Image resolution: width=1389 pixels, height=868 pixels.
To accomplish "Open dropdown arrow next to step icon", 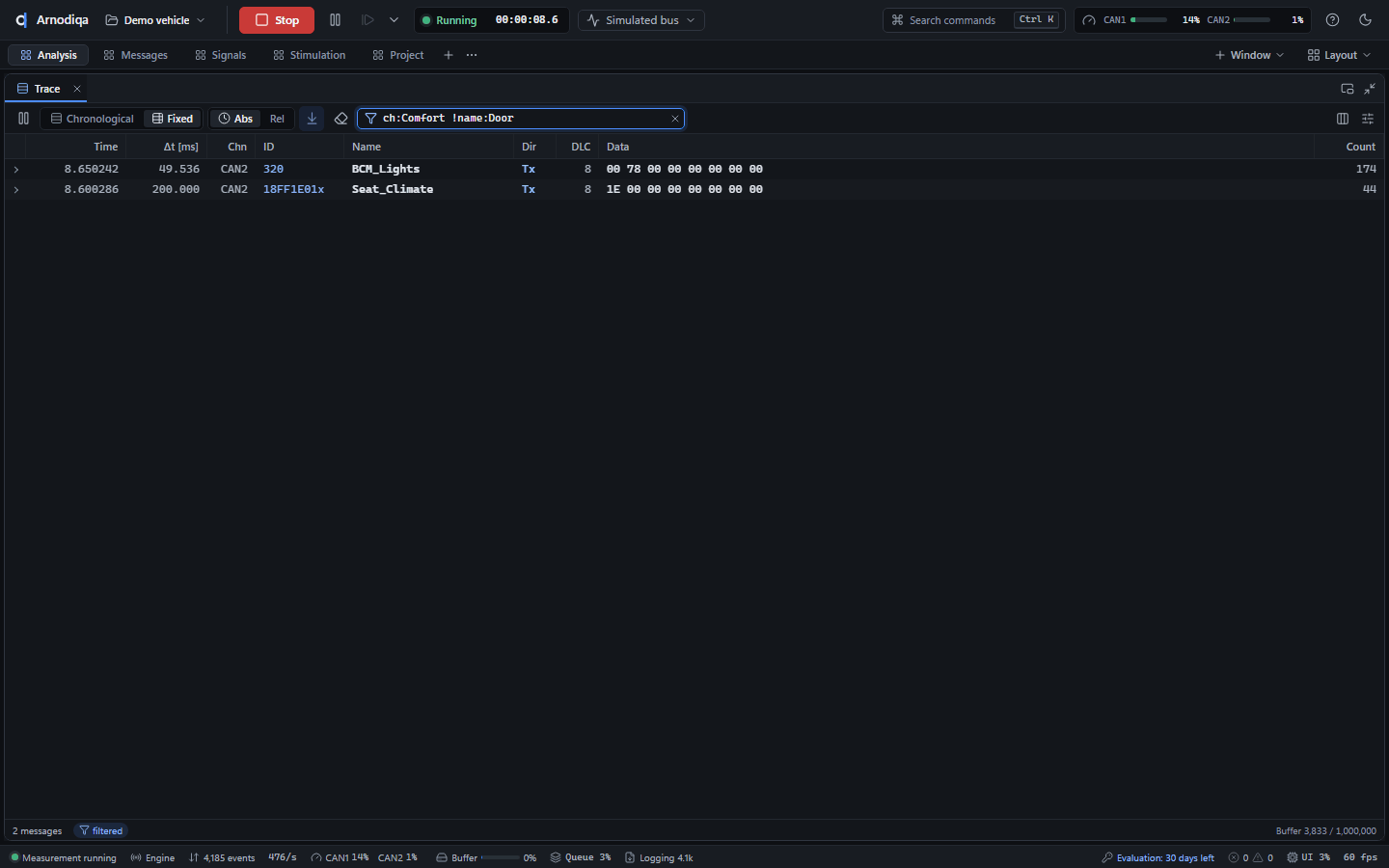I will [394, 20].
